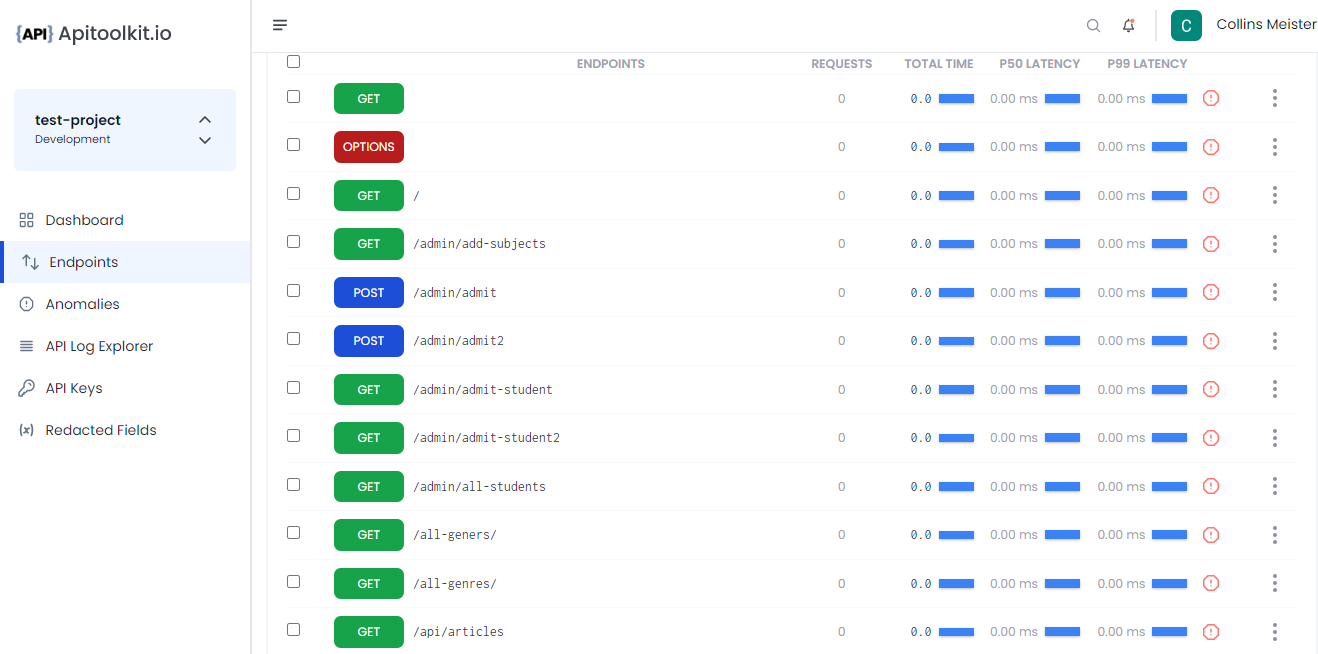Click the GET badge for /all-geners/
The width and height of the screenshot is (1318, 654).
pos(368,534)
